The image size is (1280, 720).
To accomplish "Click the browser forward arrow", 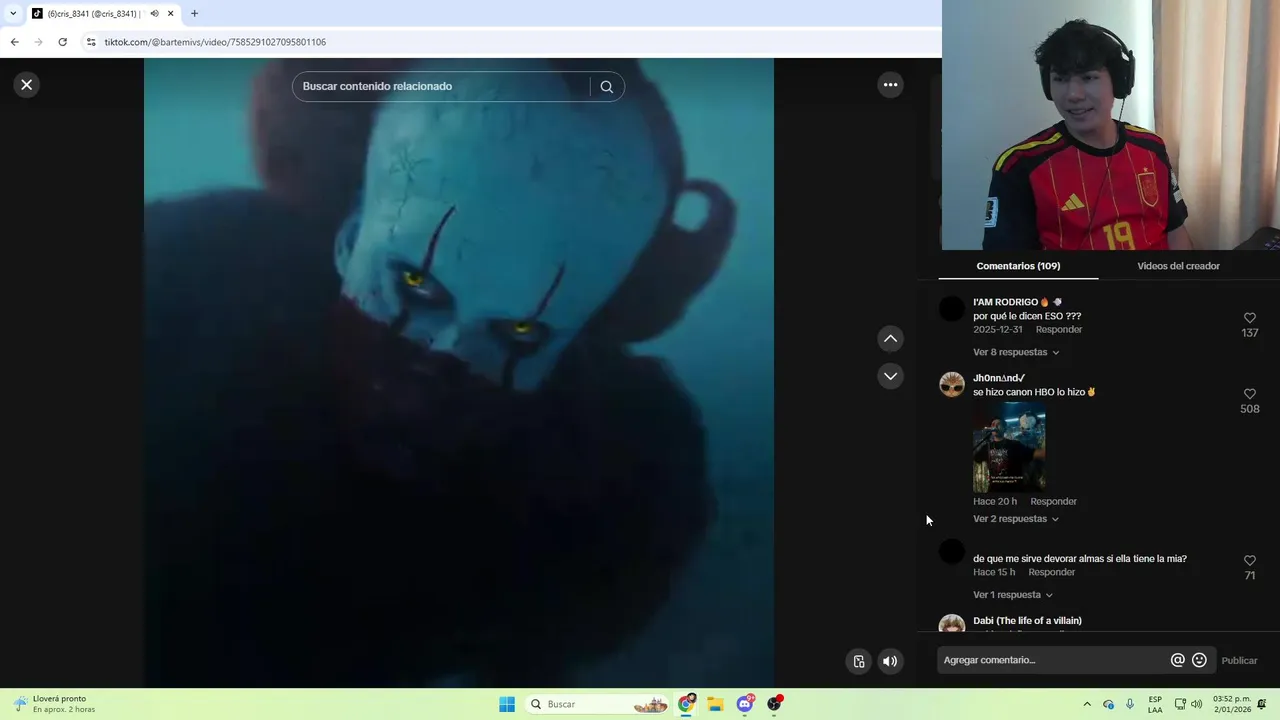I will click(x=38, y=42).
